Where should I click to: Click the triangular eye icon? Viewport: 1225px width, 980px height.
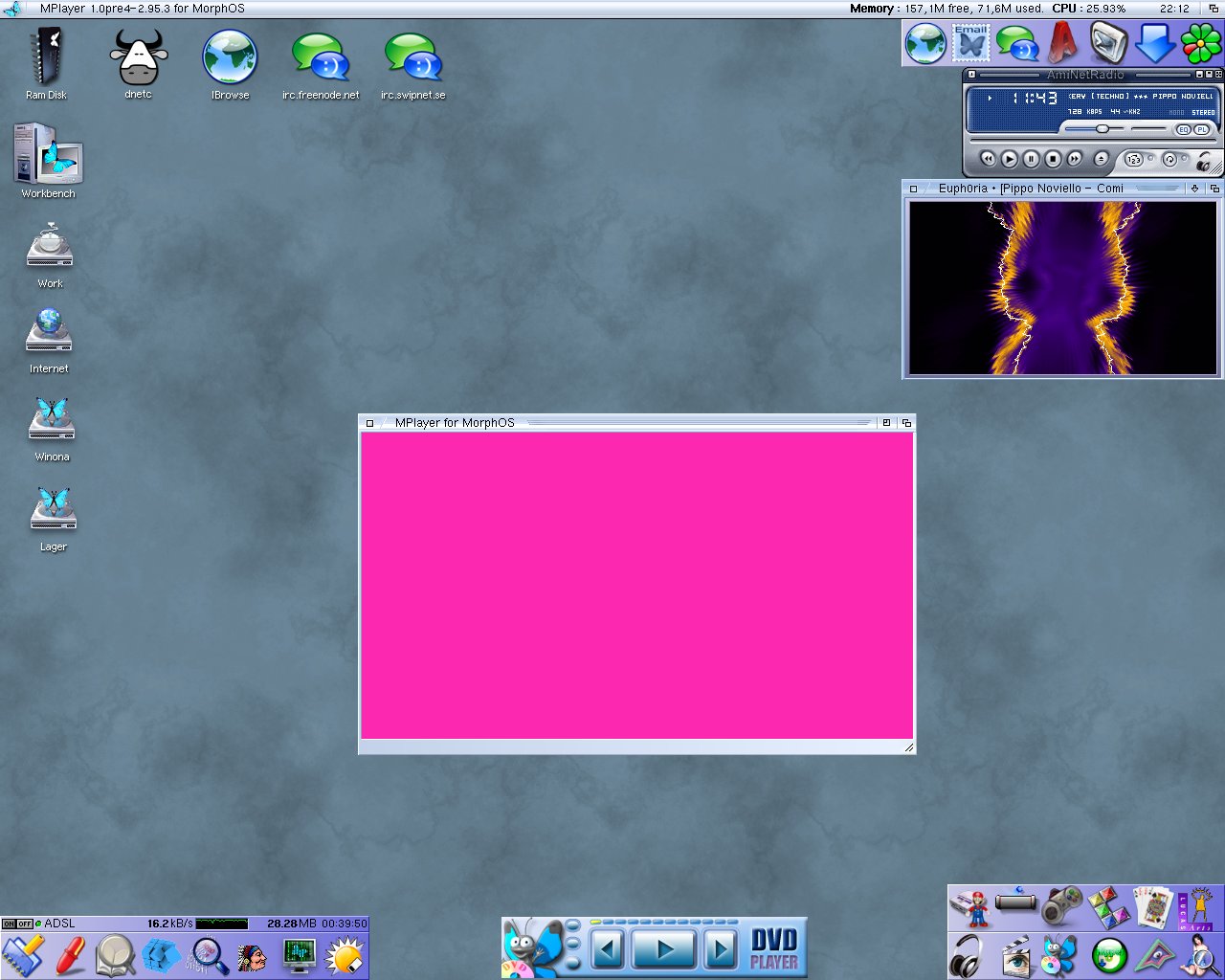1155,955
